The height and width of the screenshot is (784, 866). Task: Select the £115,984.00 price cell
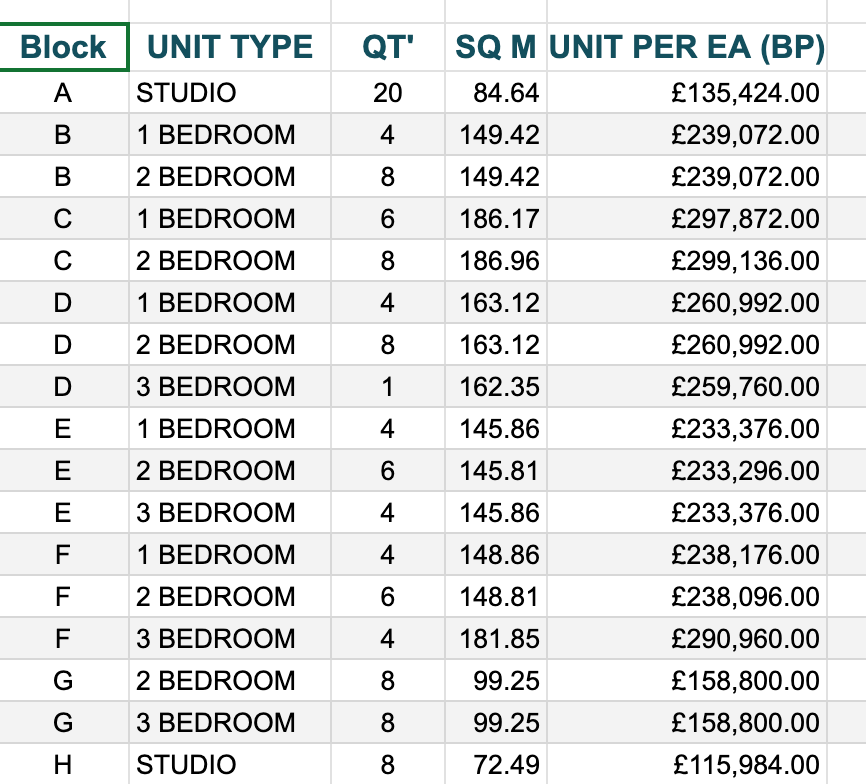tap(746, 765)
